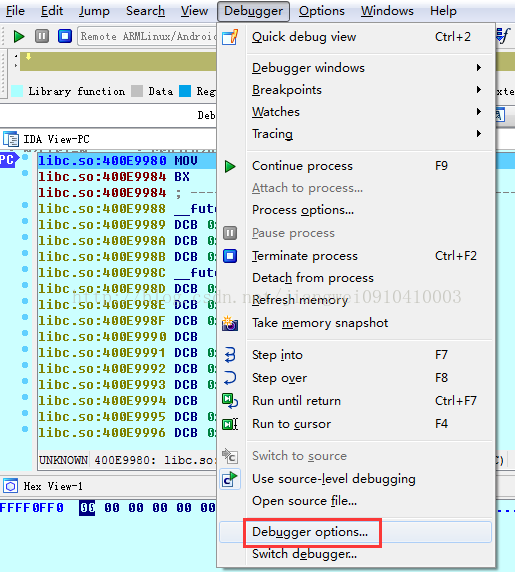The height and width of the screenshot is (572, 515).
Task: Choose Continue process from the menu
Action: [356, 166]
